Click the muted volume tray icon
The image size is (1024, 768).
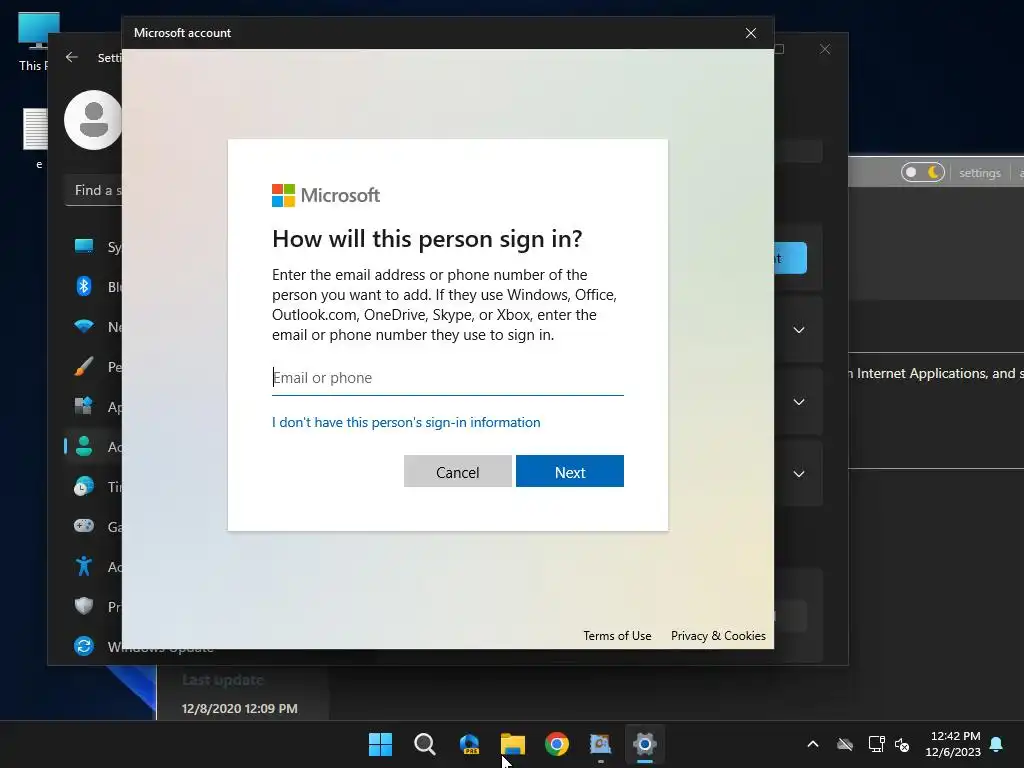click(903, 744)
